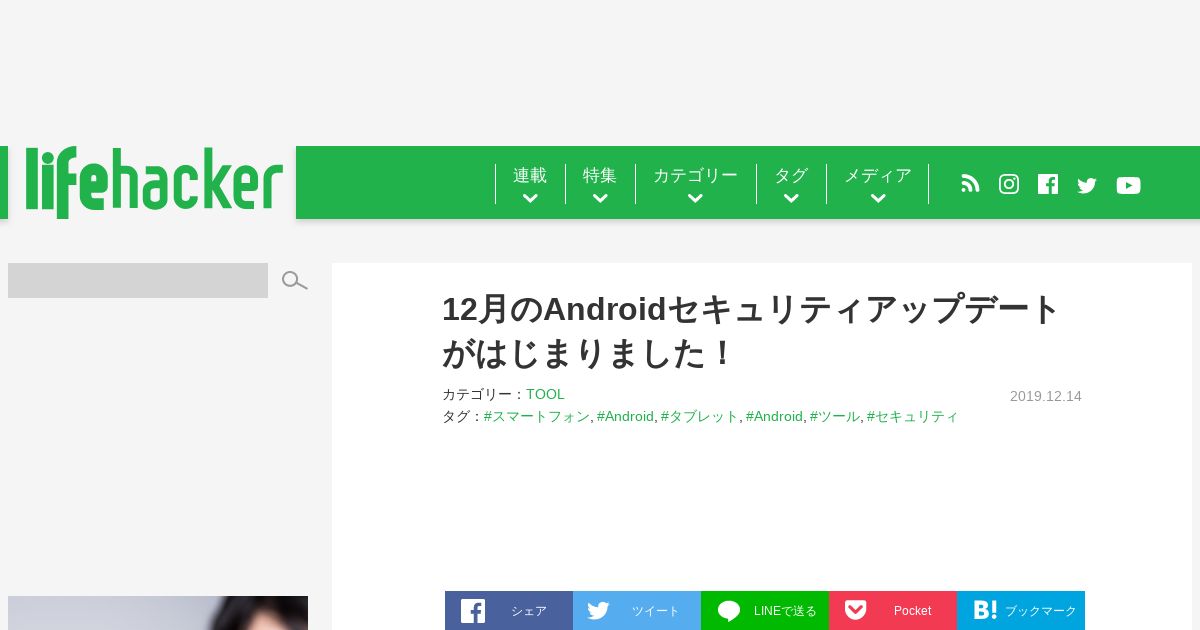Open the #スマートフォン tag link
Viewport: 1200px width, 630px height.
click(x=537, y=416)
